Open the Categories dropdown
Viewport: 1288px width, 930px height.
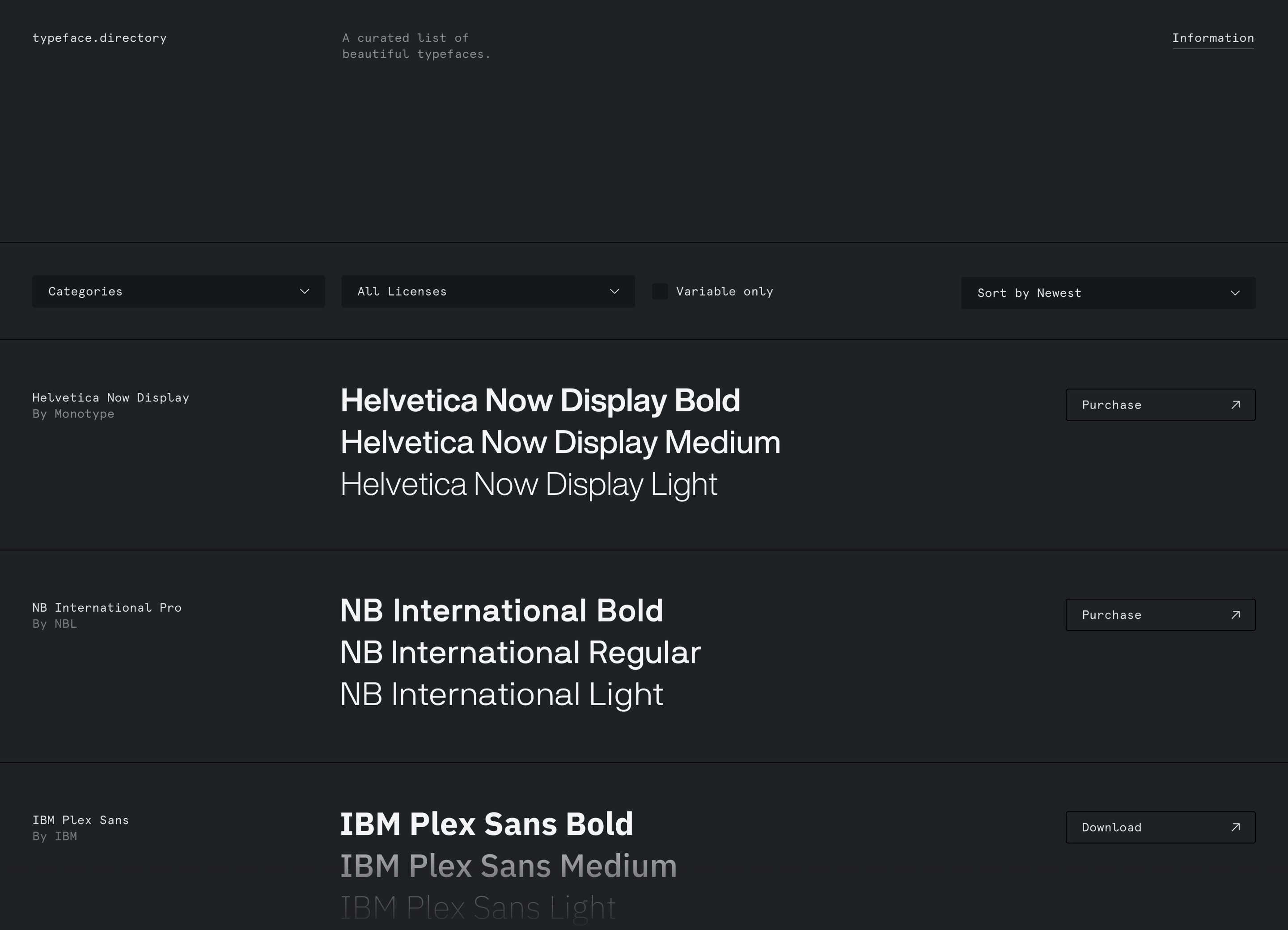178,291
